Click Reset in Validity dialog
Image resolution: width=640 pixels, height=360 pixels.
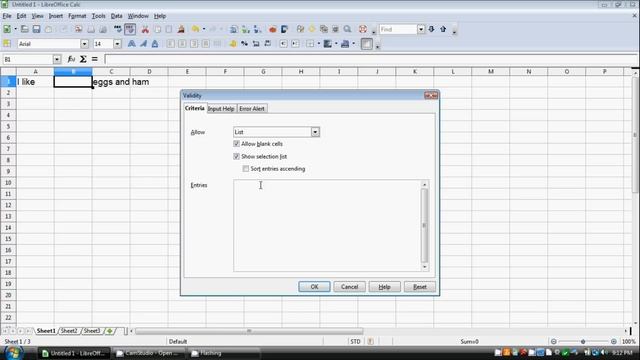click(x=420, y=287)
